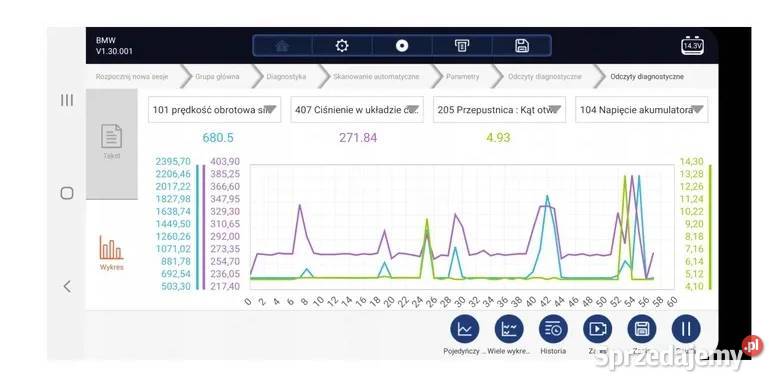Image resolution: width=783 pixels, height=390 pixels.
Task: Click axis label 2395,70
Action: (173, 161)
